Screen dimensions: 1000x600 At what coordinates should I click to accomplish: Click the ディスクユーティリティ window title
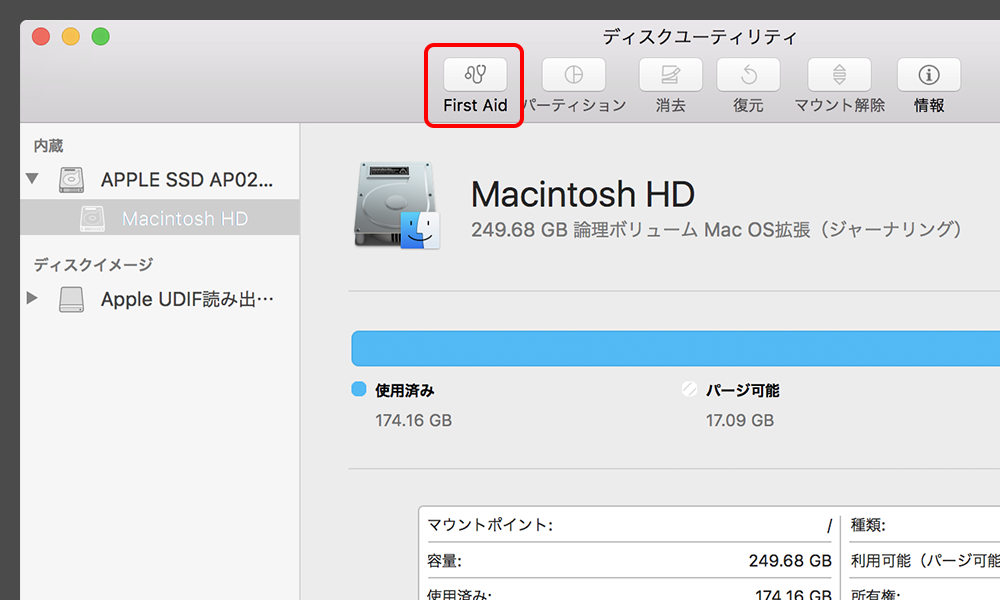[x=700, y=37]
